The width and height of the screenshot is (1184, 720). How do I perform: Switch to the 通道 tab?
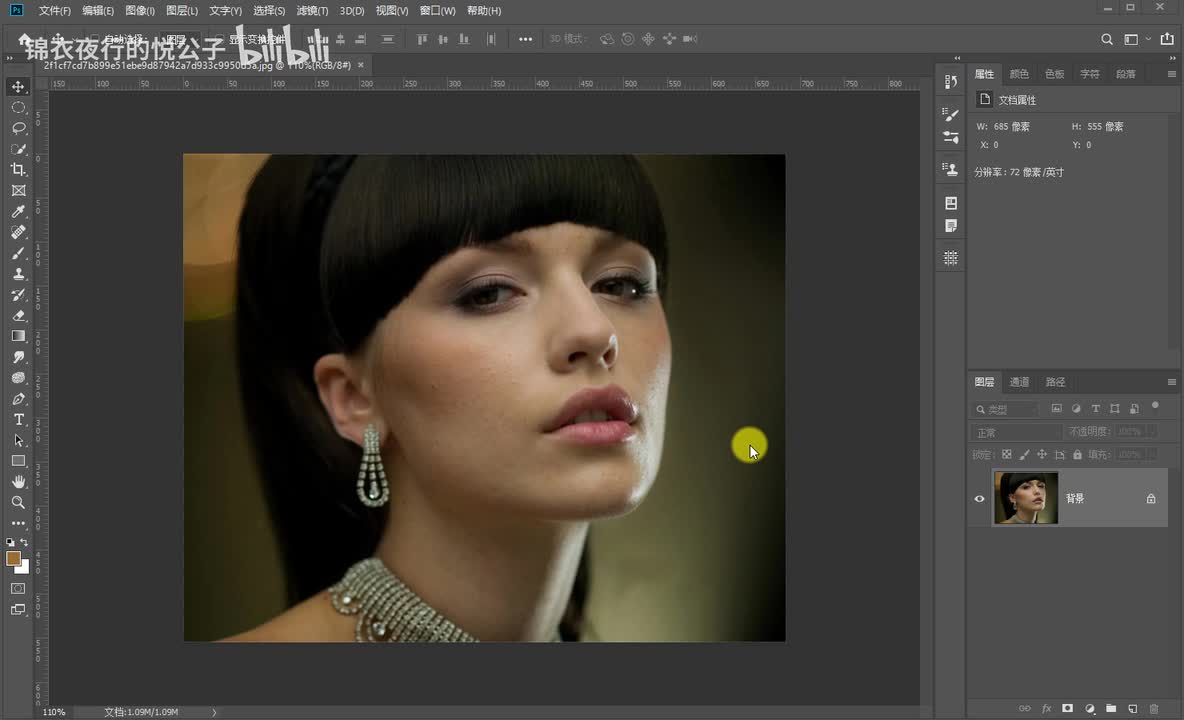pyautogui.click(x=1019, y=382)
